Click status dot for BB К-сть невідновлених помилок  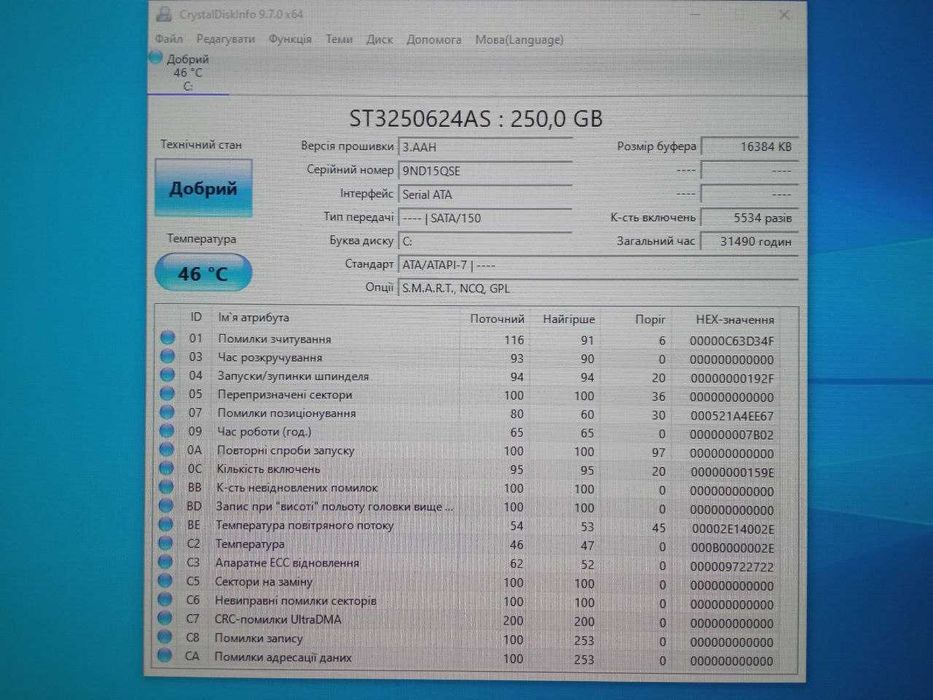166,487
